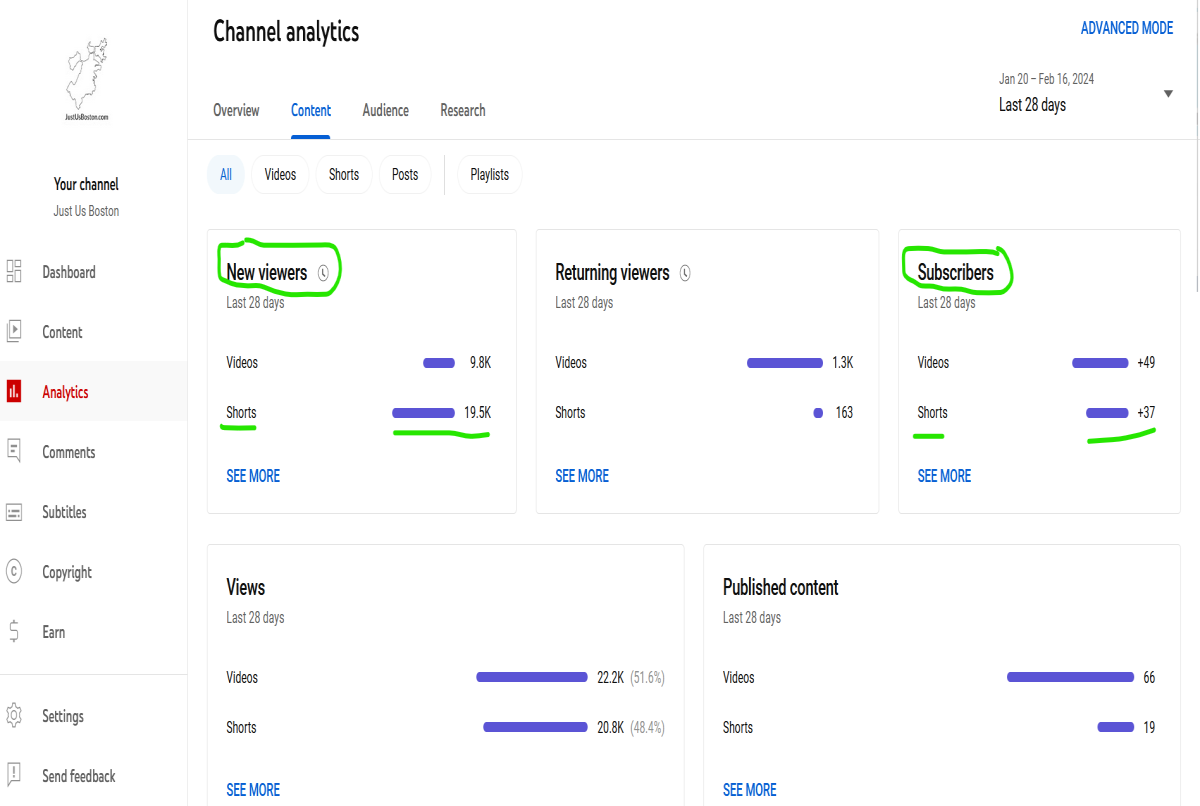This screenshot has width=1200, height=806.
Task: Click the 20.8K Shorts views value
Action: point(611,727)
